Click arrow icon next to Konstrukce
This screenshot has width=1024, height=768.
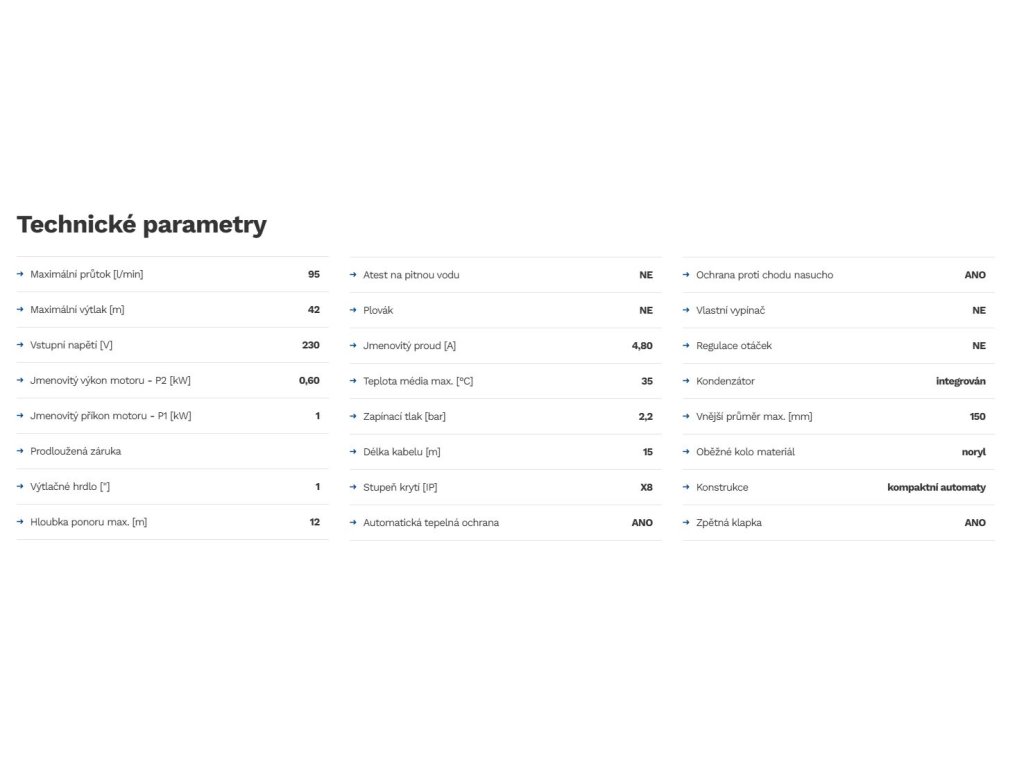686,487
